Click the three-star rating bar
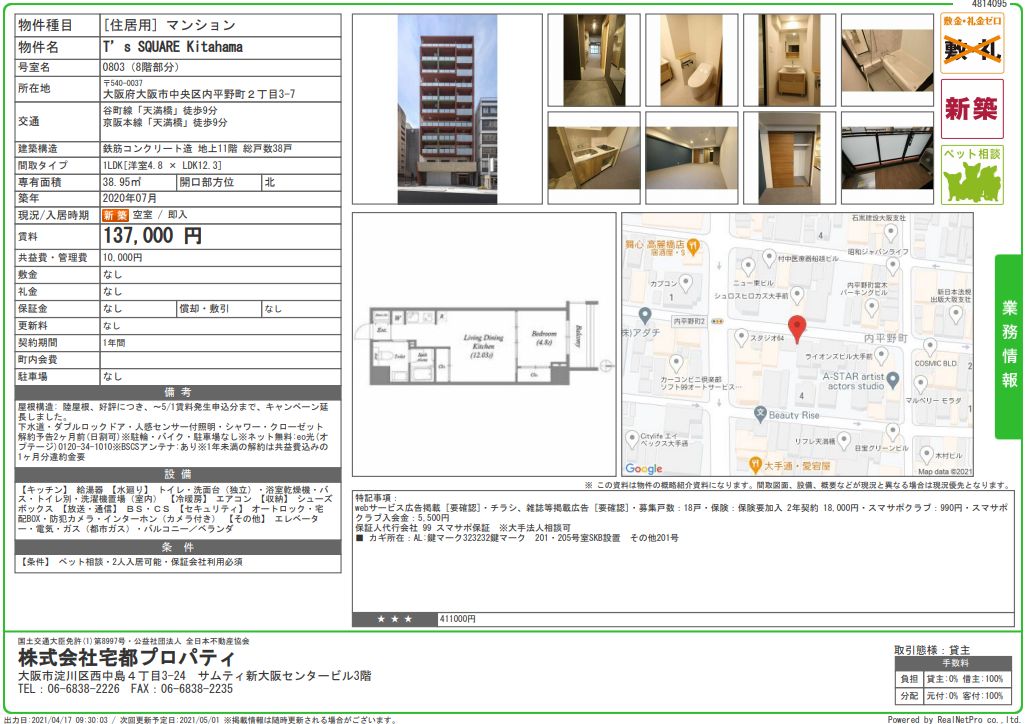This screenshot has width=1026, height=724. tap(395, 619)
